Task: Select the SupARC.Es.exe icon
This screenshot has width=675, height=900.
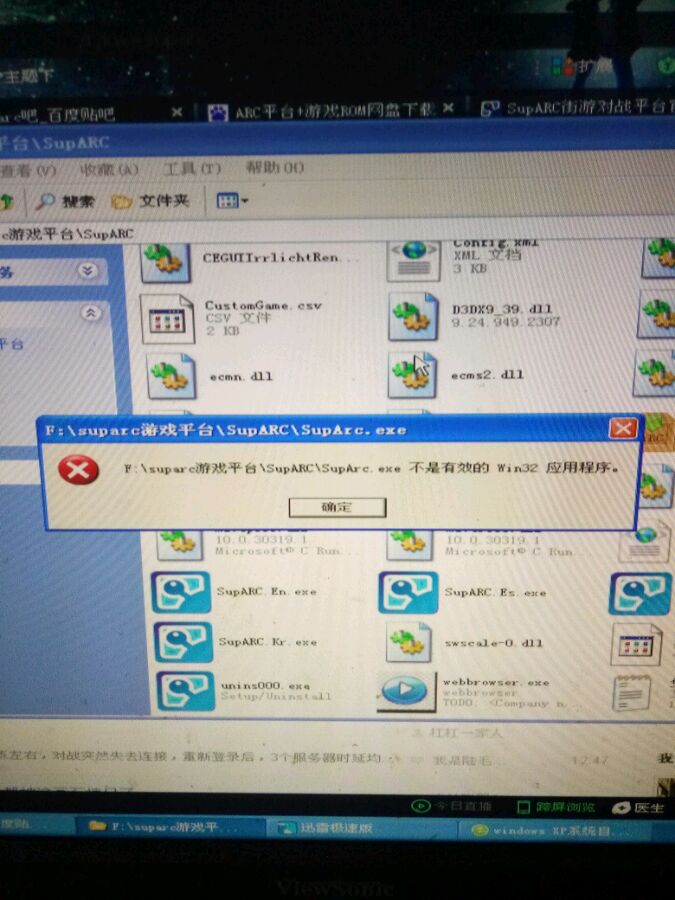Action: pos(408,592)
